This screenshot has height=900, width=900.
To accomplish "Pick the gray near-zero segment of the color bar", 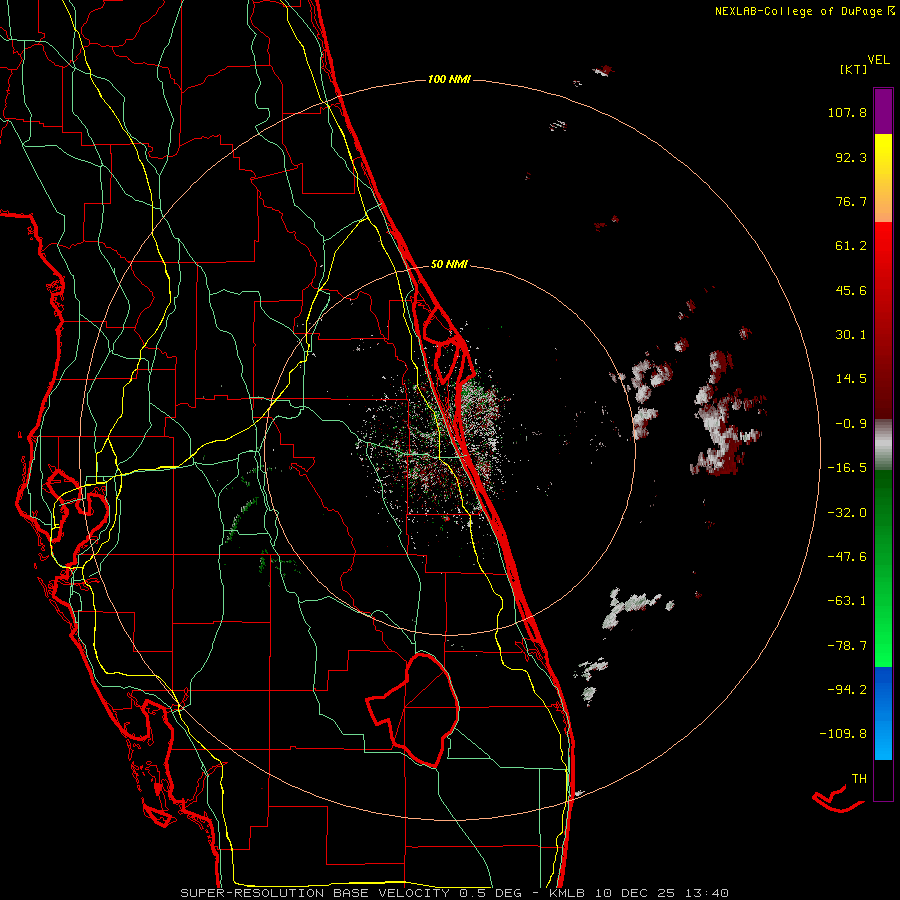I will (883, 445).
